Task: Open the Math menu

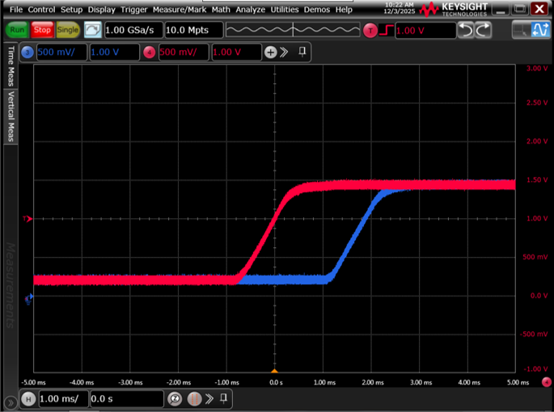Action: 221,10
